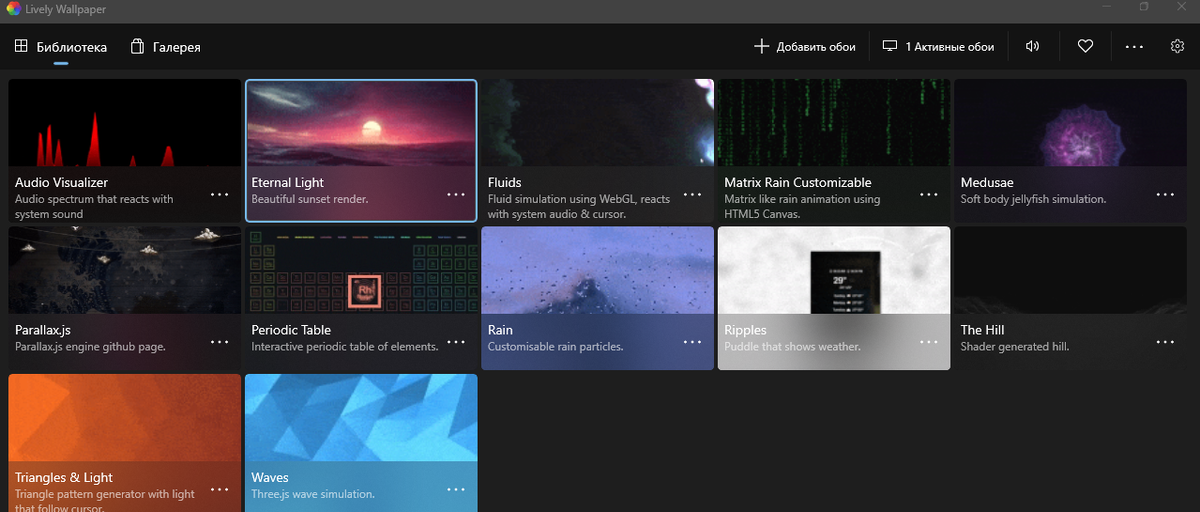This screenshot has height=512, width=1200.
Task: Click the heart icon in toolbar
Action: click(x=1085, y=47)
